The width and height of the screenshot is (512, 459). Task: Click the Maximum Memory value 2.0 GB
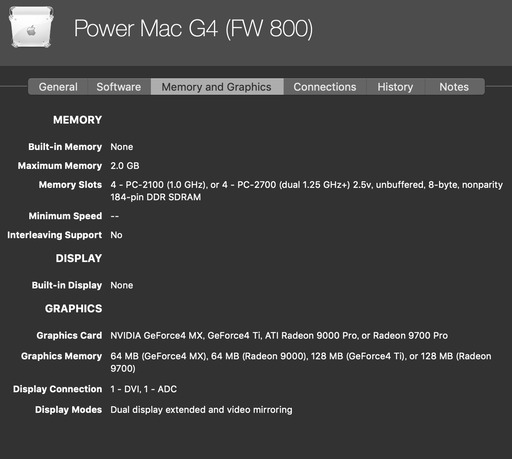pyautogui.click(x=125, y=166)
